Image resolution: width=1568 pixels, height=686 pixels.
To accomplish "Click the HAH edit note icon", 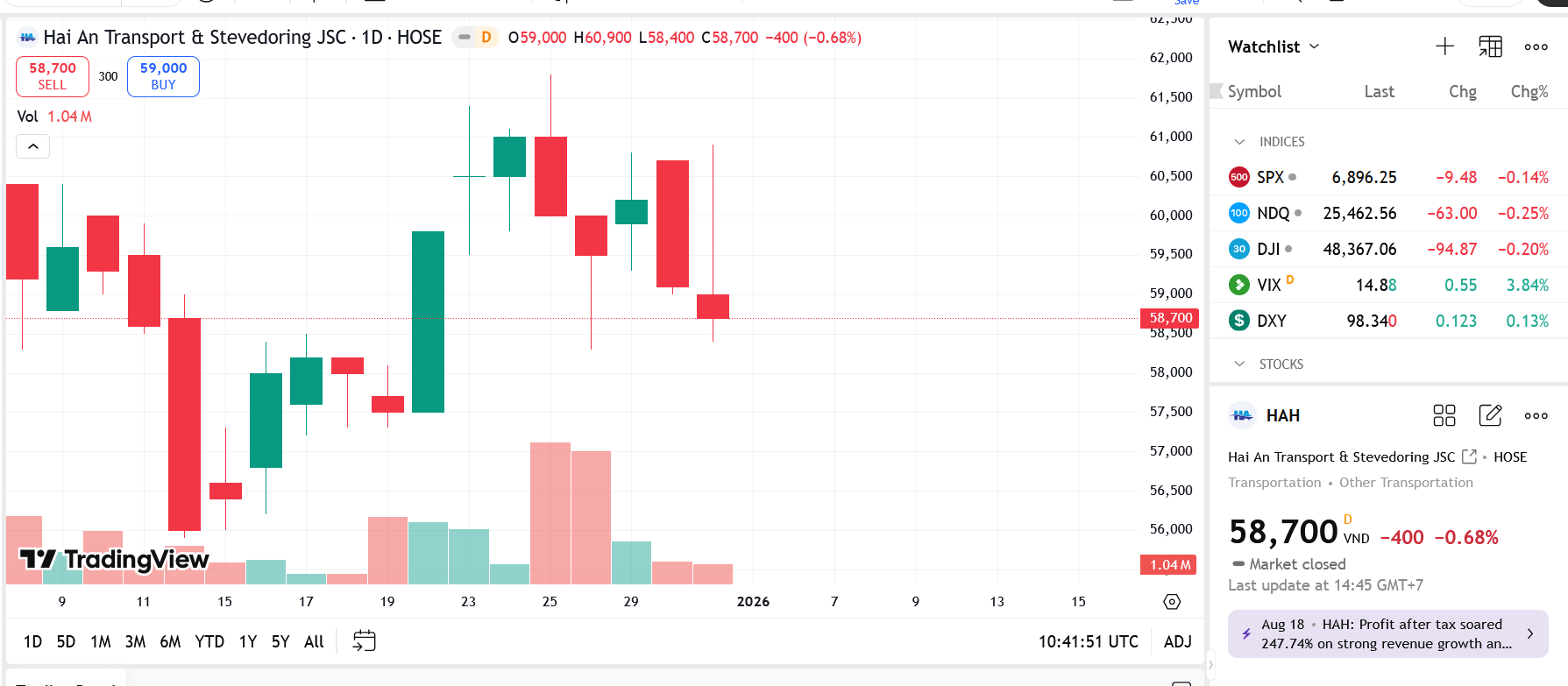I will (1490, 415).
